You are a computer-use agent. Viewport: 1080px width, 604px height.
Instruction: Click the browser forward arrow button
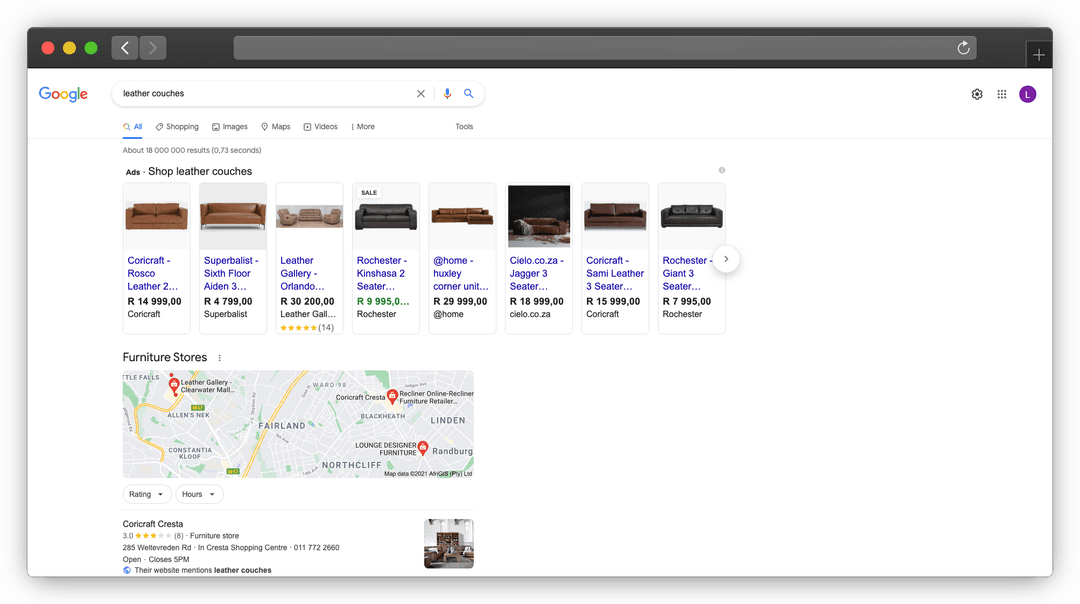coord(153,48)
